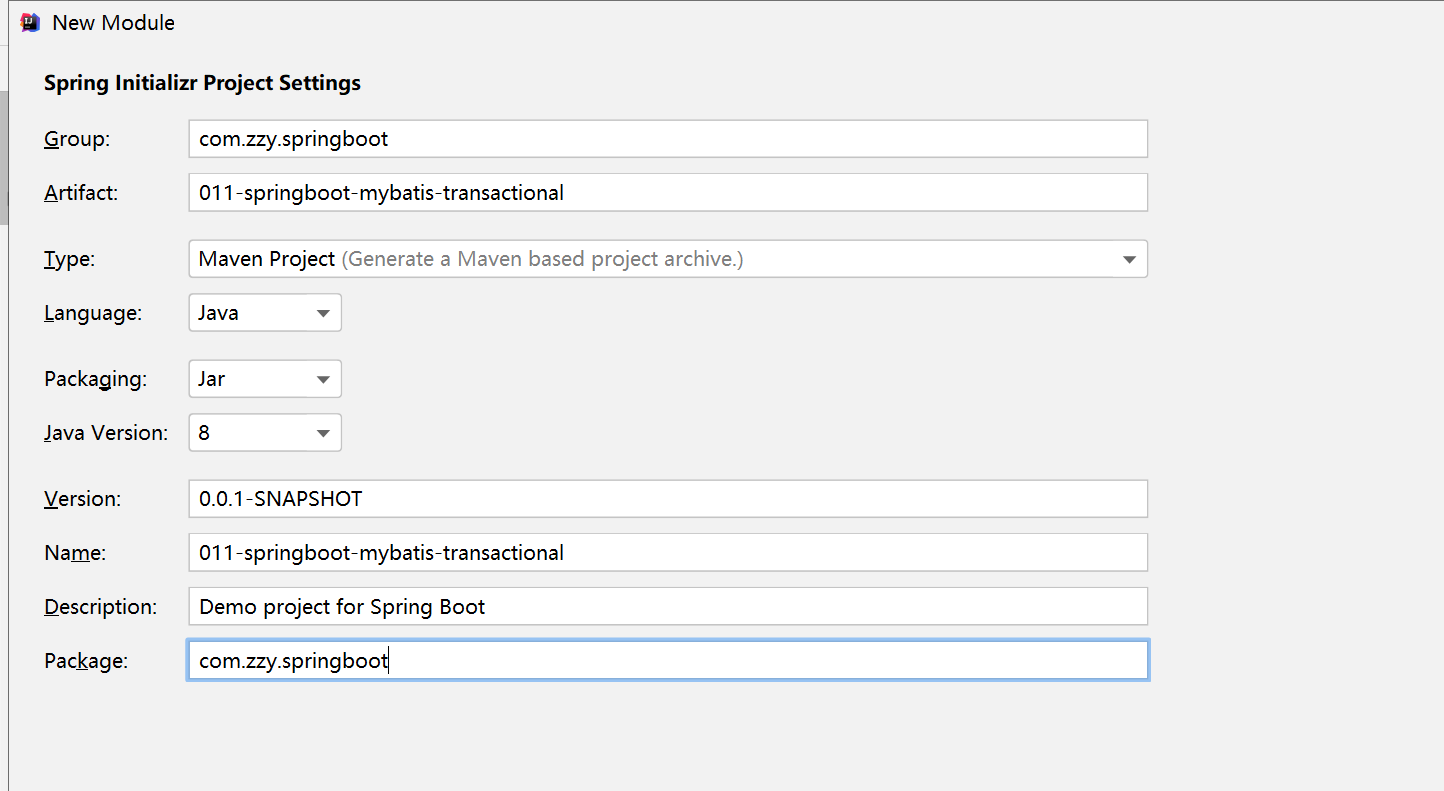Select the Description text field

[667, 607]
